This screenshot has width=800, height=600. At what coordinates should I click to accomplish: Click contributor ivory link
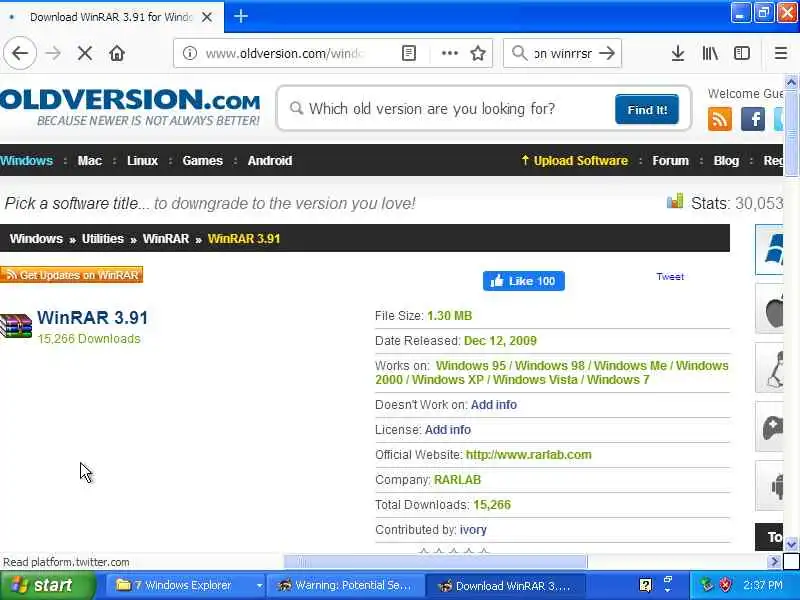click(473, 530)
